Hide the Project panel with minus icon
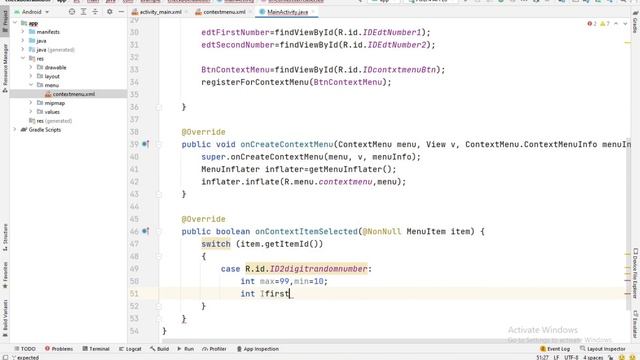This screenshot has width=640, height=360. pos(121,12)
